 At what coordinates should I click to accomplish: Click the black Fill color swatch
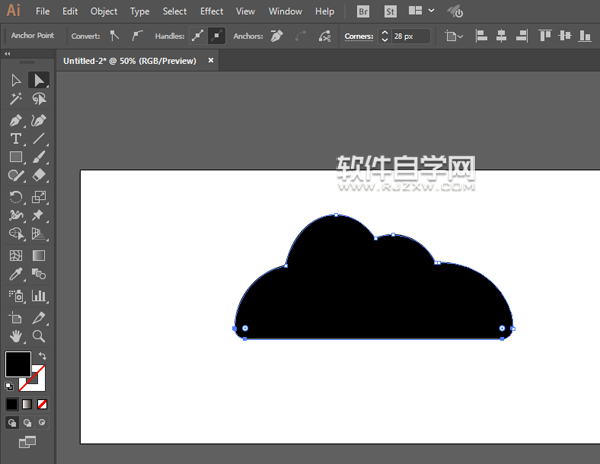(x=17, y=364)
